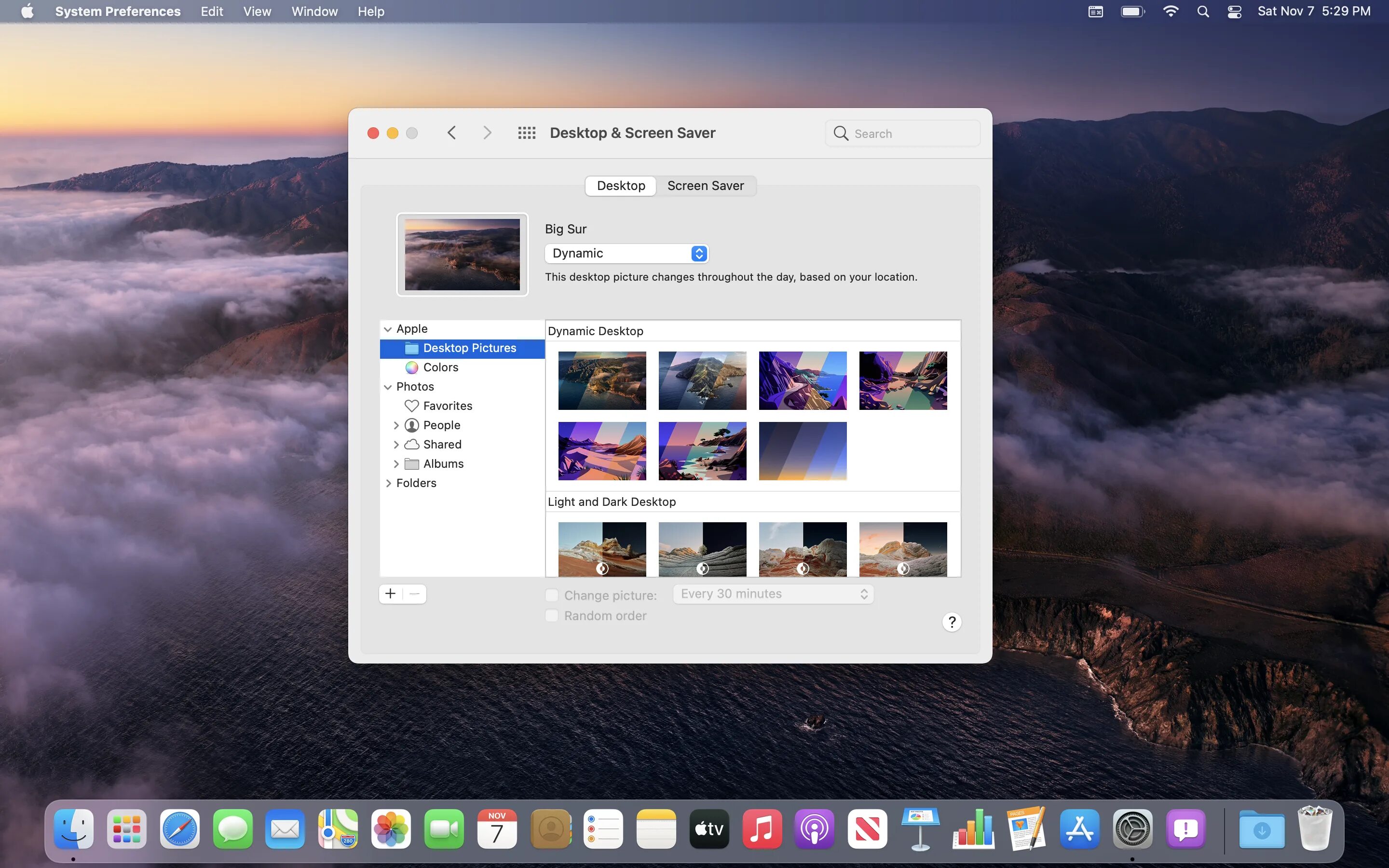Viewport: 1389px width, 868px height.
Task: Click the Show All grid icon
Action: point(526,133)
